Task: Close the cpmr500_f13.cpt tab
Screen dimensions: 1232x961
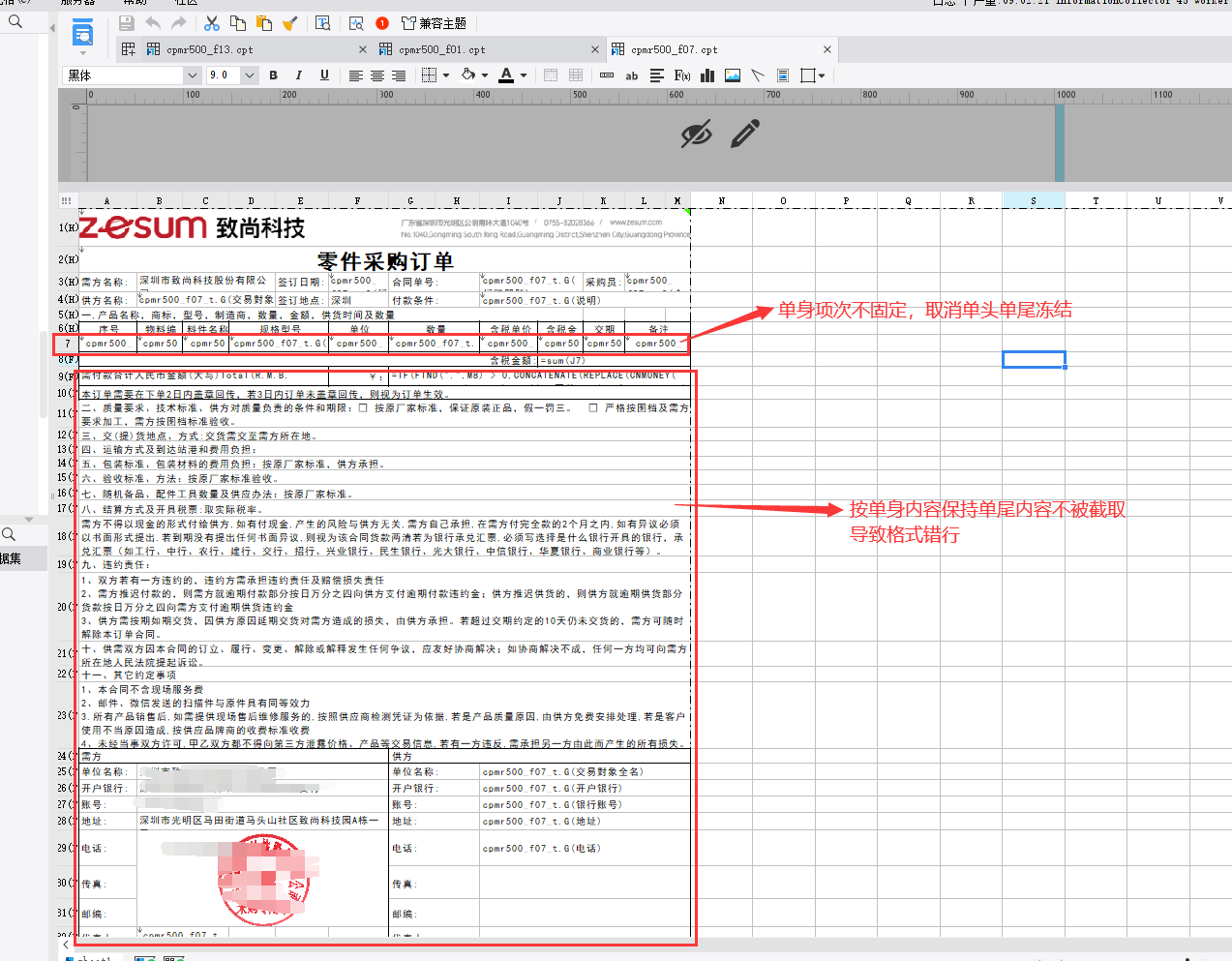Action: tap(363, 49)
